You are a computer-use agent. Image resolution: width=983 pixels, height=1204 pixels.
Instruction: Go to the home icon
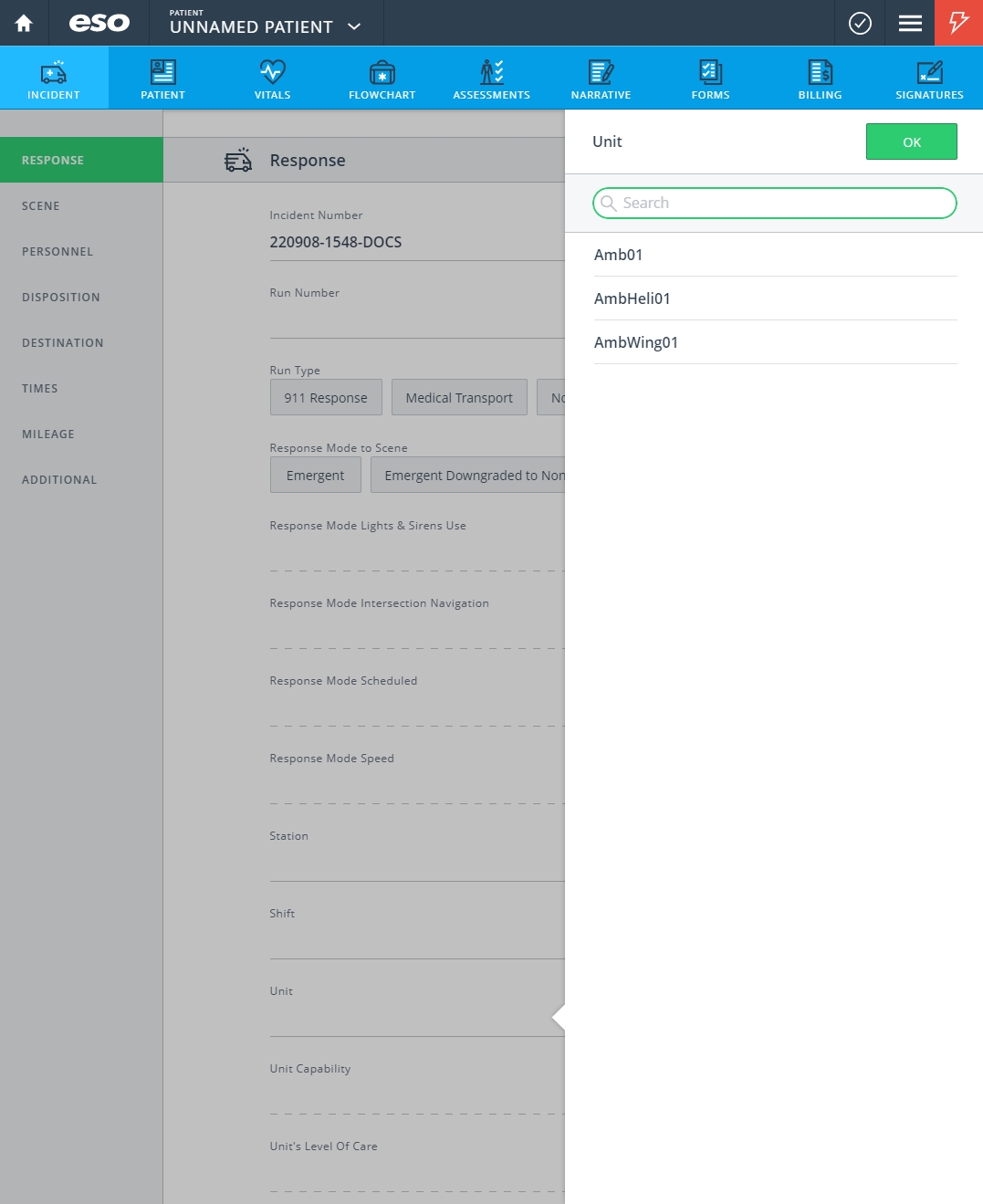click(24, 23)
